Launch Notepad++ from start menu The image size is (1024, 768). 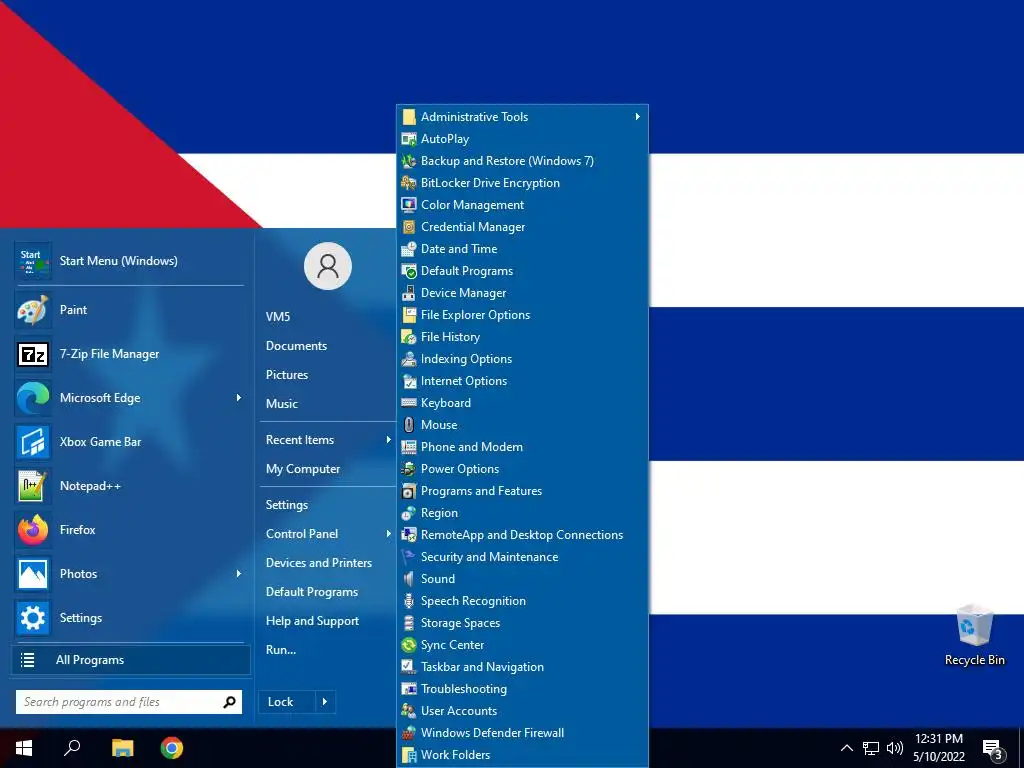coord(129,486)
